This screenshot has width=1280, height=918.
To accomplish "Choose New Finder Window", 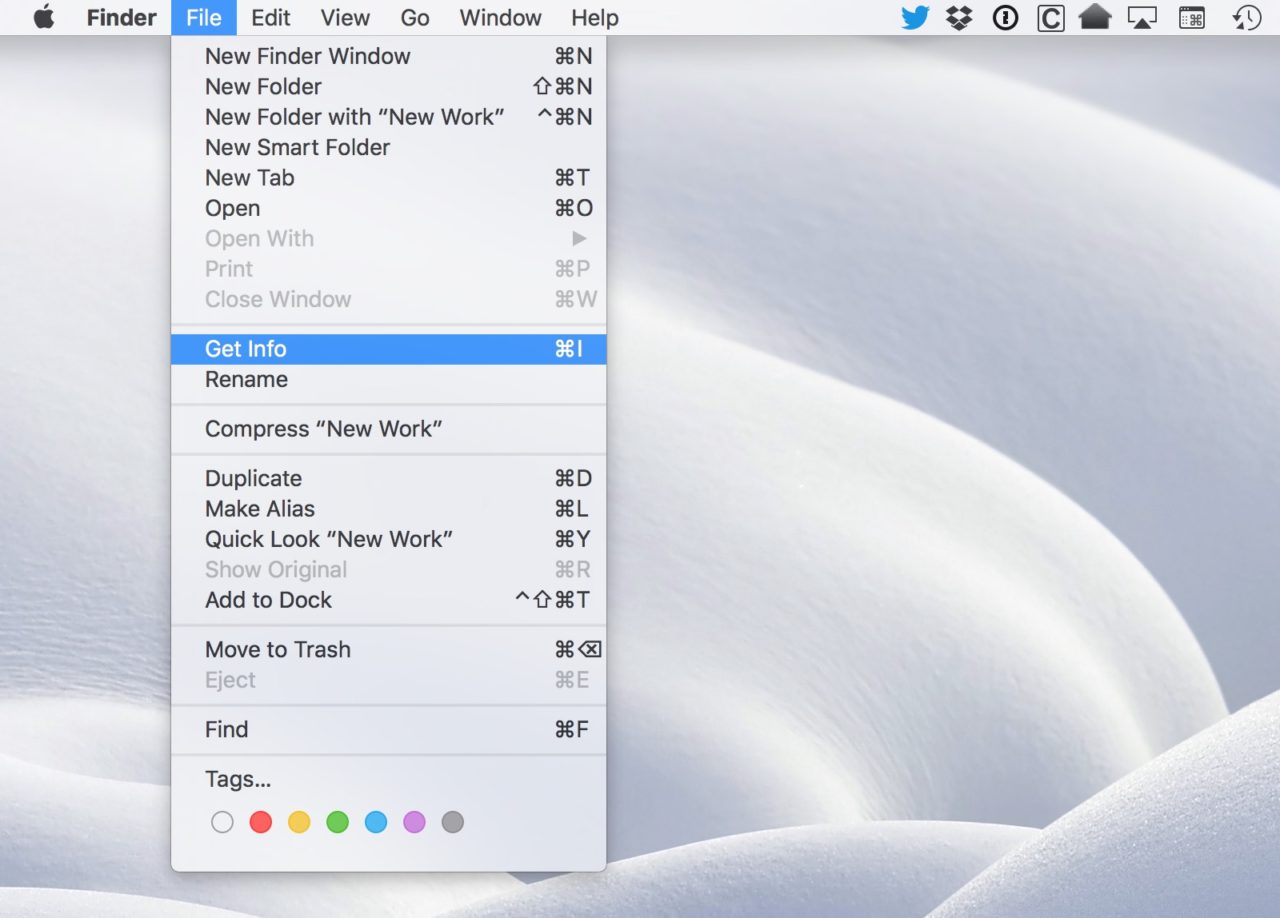I will 388,56.
